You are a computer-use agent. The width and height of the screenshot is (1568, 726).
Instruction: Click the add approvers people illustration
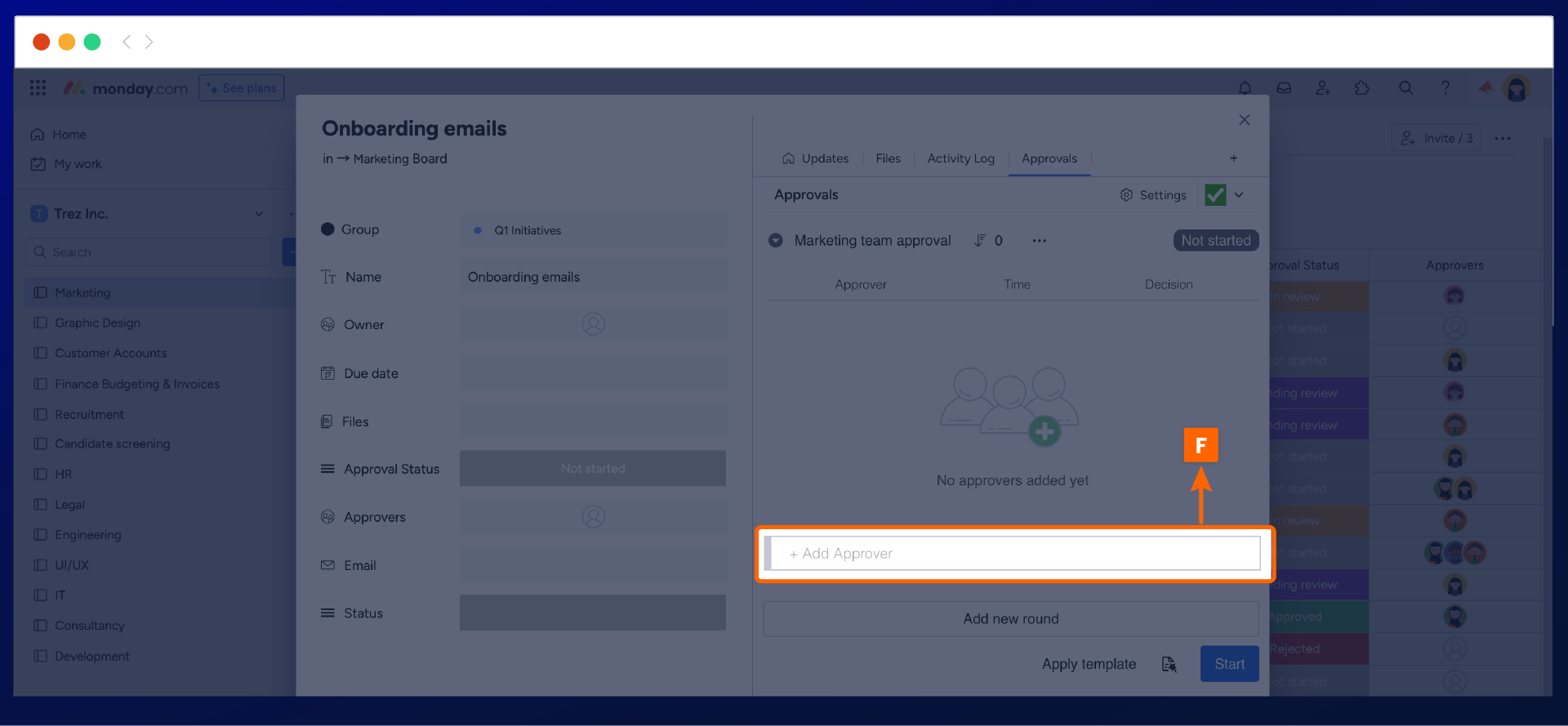coord(1010,407)
